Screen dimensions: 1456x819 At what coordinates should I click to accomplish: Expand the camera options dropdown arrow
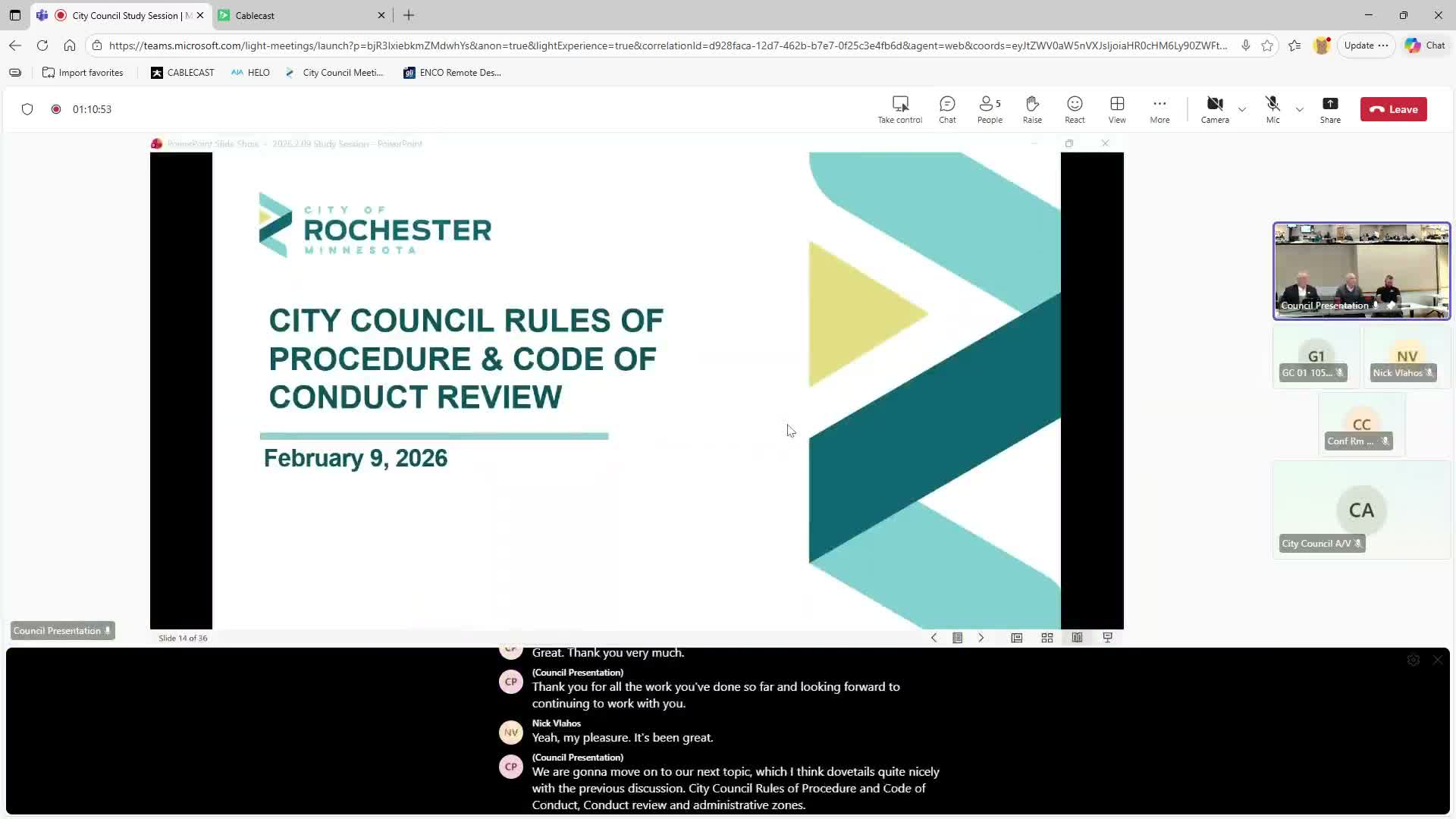(x=1242, y=109)
